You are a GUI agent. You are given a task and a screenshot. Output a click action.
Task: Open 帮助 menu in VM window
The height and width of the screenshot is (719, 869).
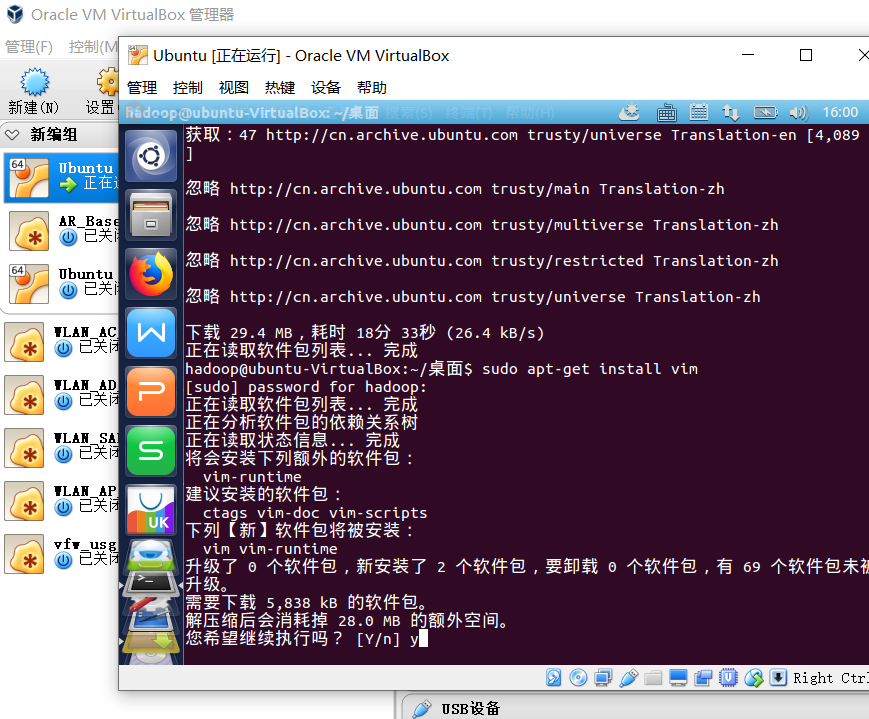pyautogui.click(x=372, y=88)
